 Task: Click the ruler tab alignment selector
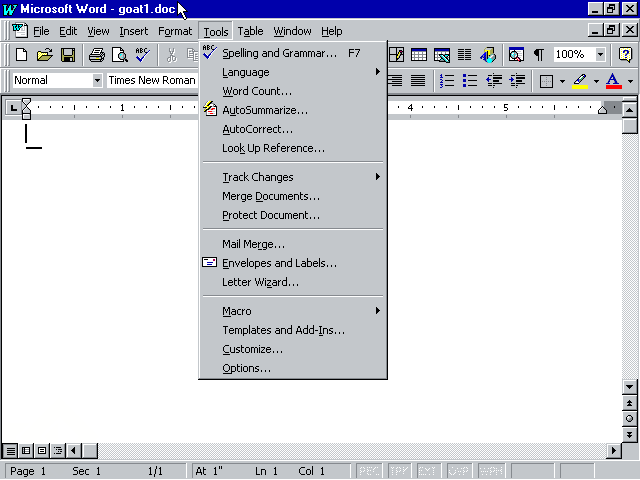coord(13,108)
